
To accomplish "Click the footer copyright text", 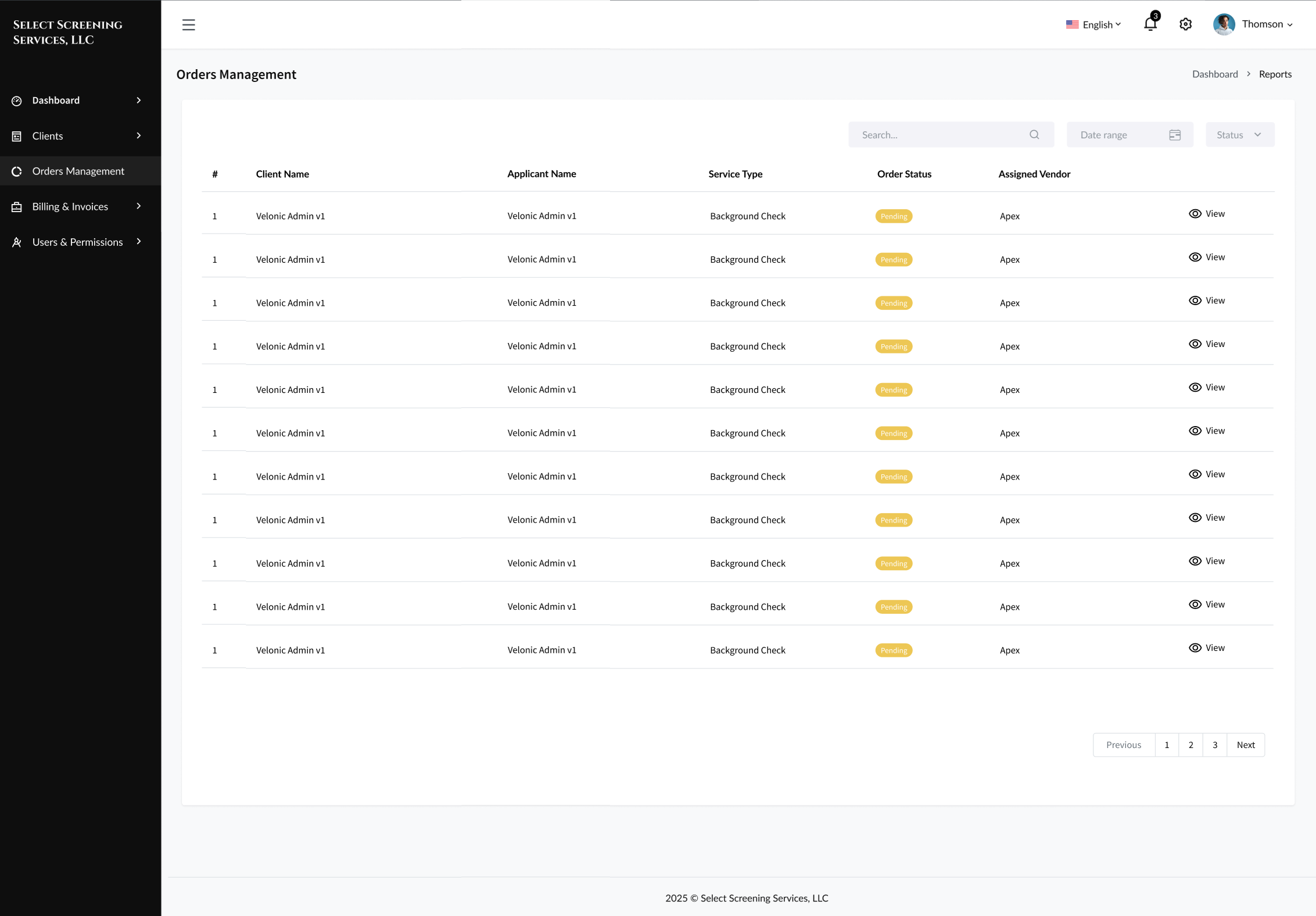I will (x=747, y=898).
